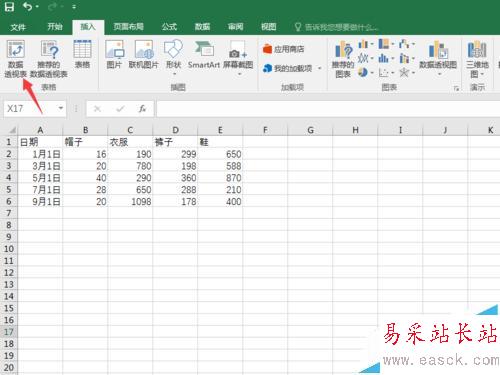
Task: Select cell D1 containing 裤子
Action: click(175, 142)
